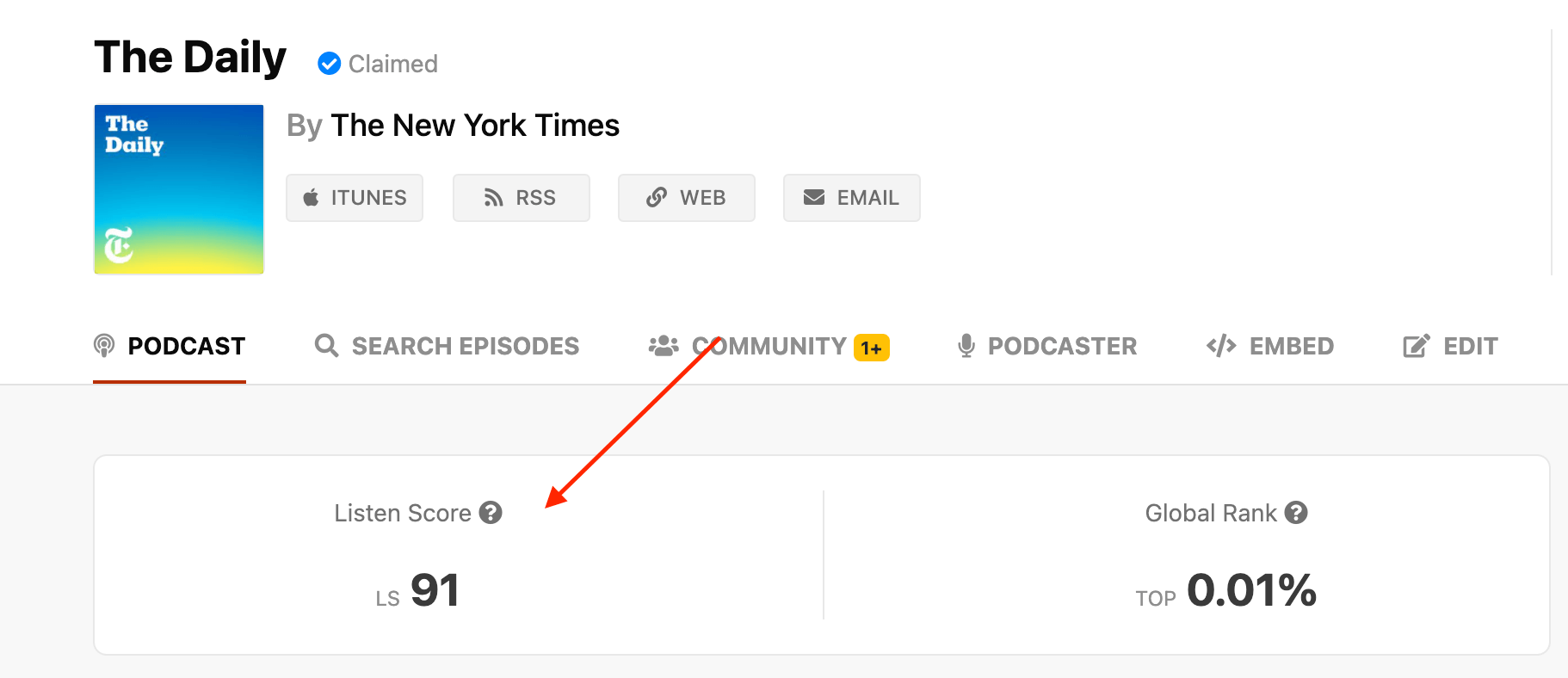Switch to SEARCH EPISODES tab

click(447, 346)
